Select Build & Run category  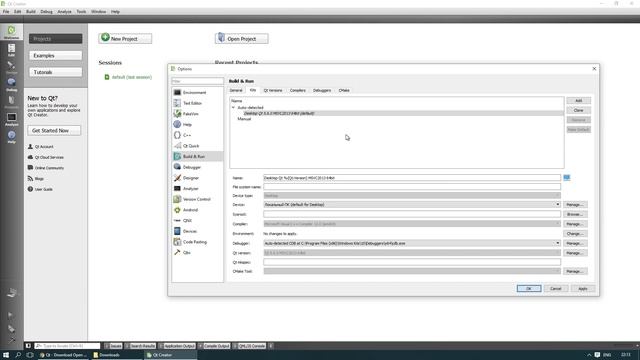pyautogui.click(x=198, y=156)
